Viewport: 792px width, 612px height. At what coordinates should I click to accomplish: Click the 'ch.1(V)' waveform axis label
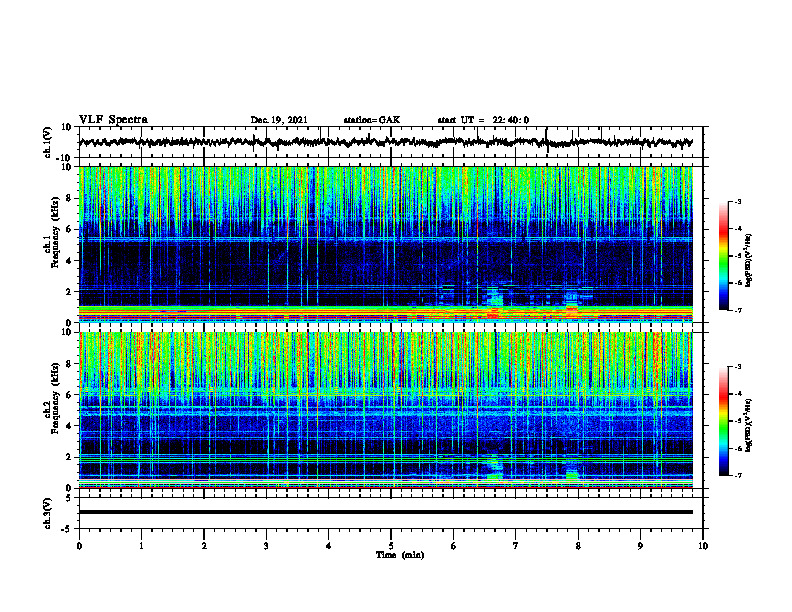pyautogui.click(x=48, y=142)
